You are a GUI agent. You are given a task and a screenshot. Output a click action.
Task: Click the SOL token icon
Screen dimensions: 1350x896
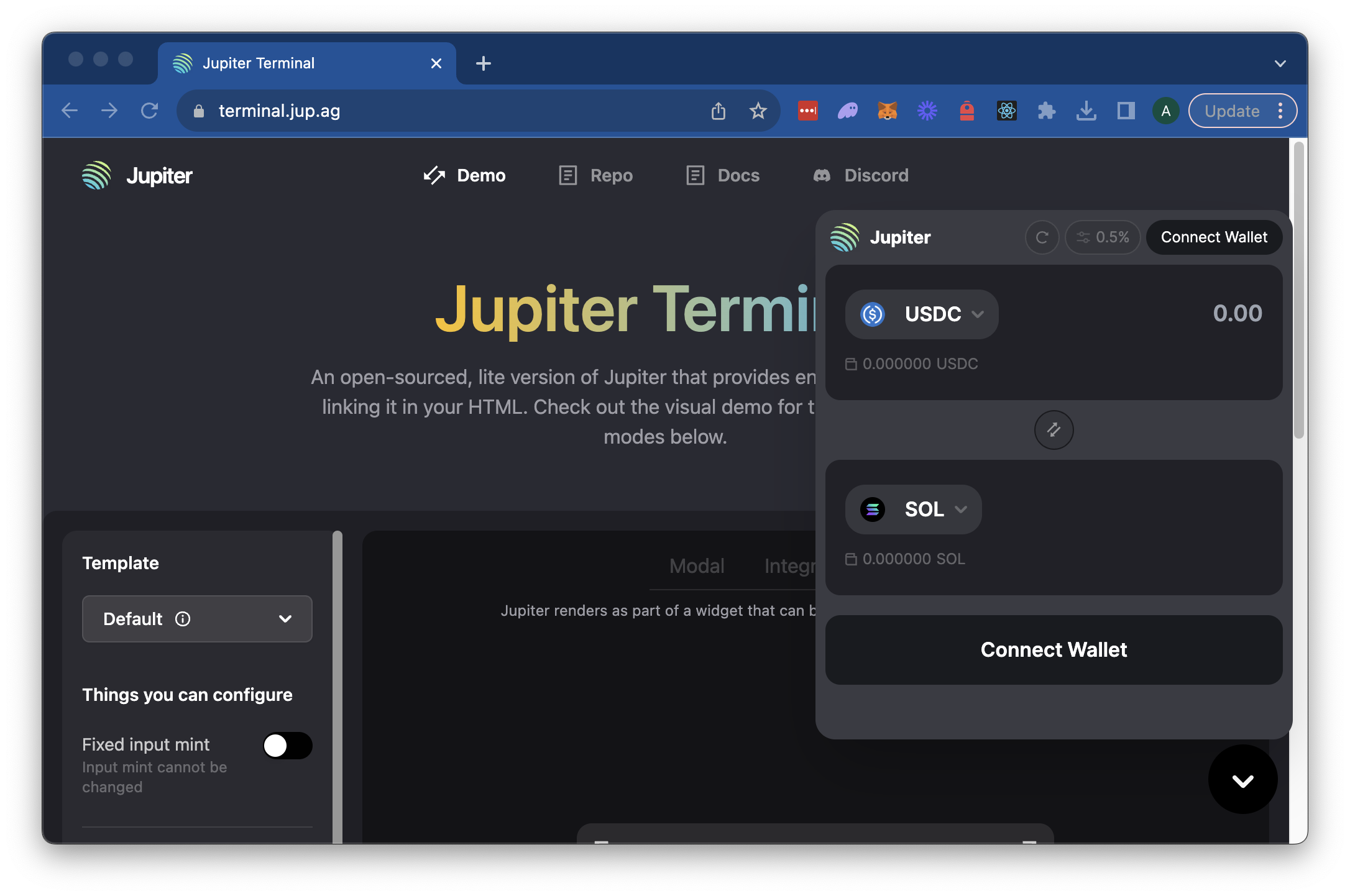coord(873,509)
